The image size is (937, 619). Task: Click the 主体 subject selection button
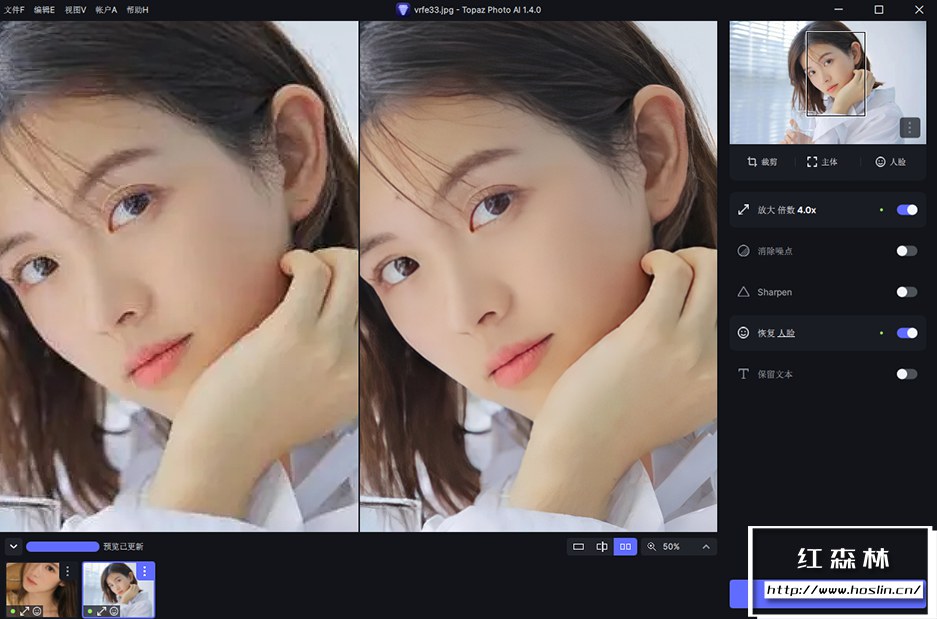[822, 161]
